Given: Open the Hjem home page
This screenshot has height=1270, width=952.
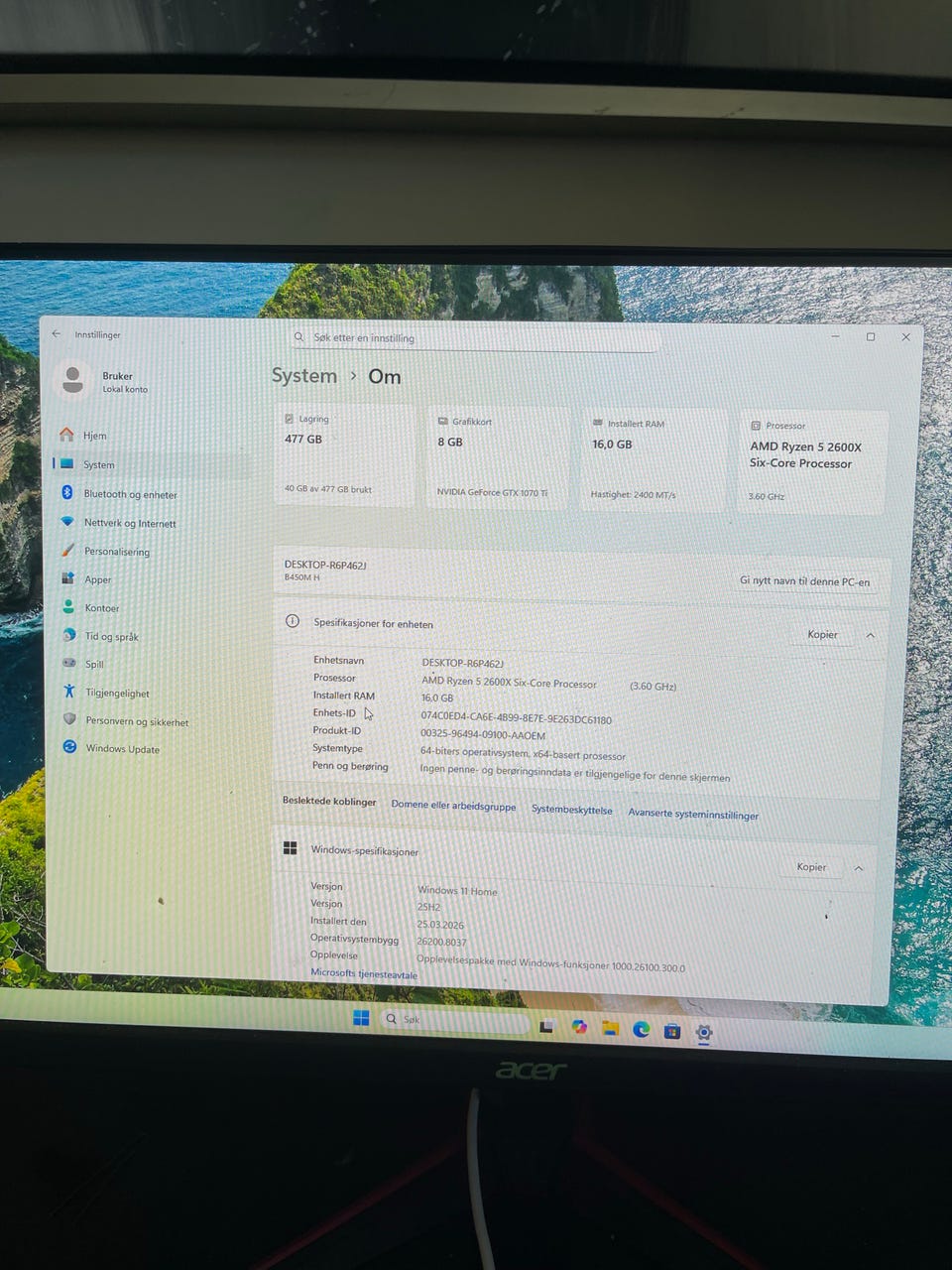Looking at the screenshot, I should pos(95,436).
